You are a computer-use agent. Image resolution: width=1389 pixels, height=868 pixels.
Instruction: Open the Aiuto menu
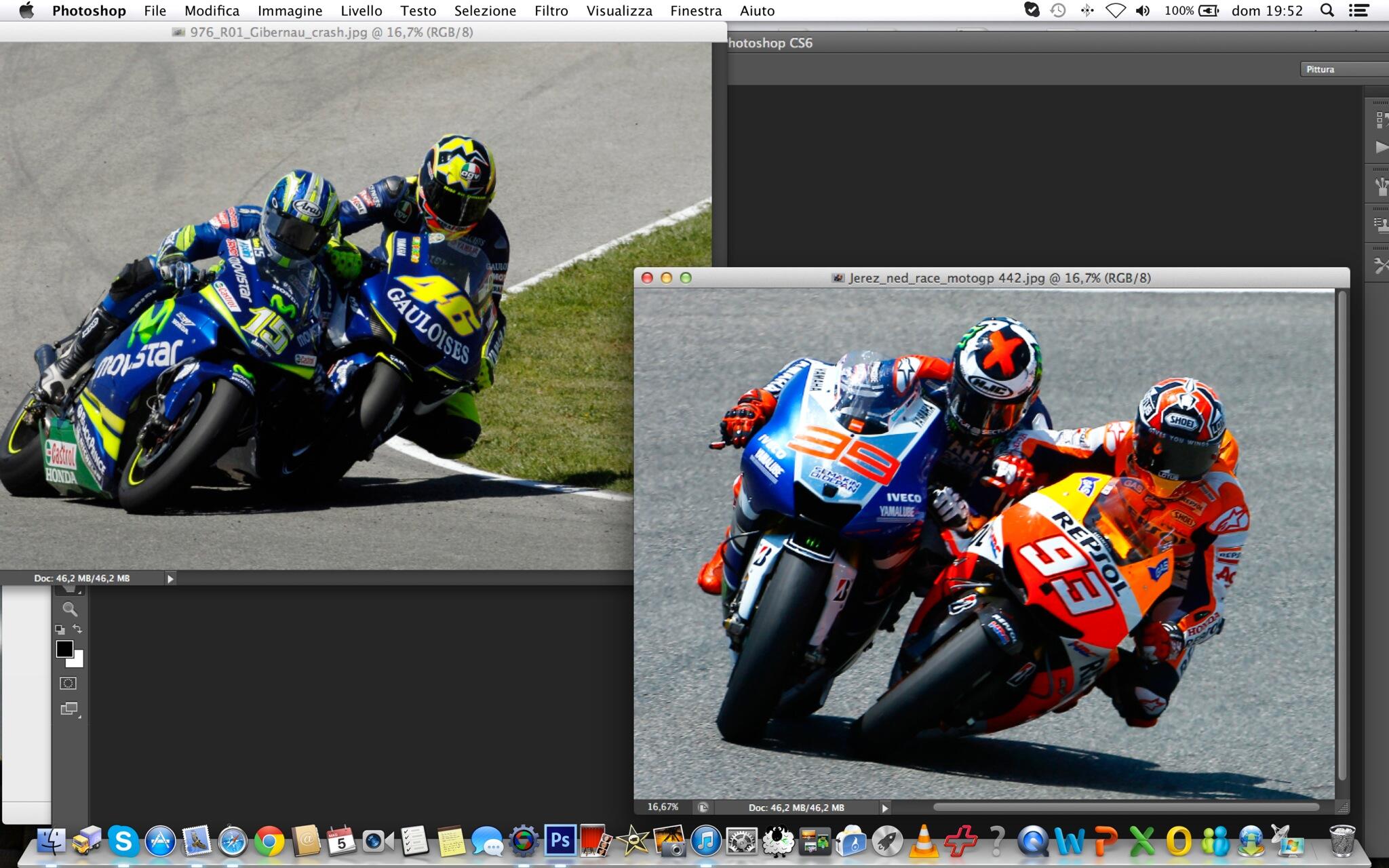click(x=757, y=11)
